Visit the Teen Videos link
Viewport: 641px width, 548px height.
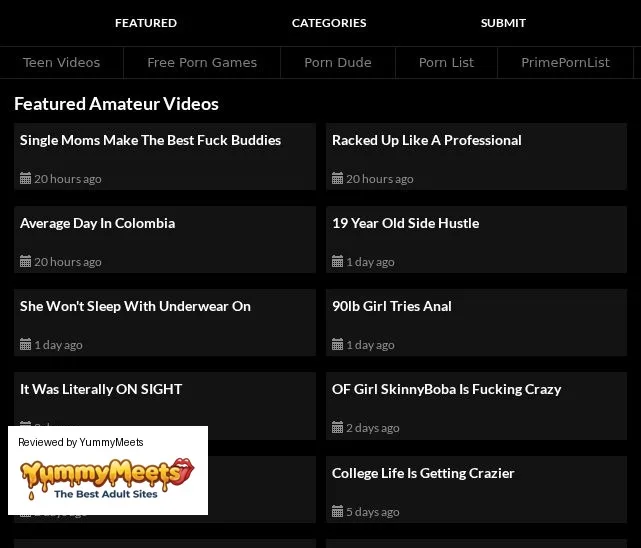pyautogui.click(x=61, y=63)
